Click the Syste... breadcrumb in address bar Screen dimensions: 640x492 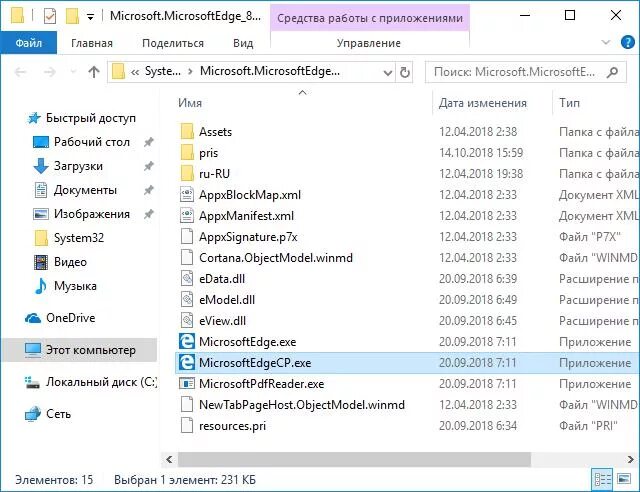click(162, 71)
